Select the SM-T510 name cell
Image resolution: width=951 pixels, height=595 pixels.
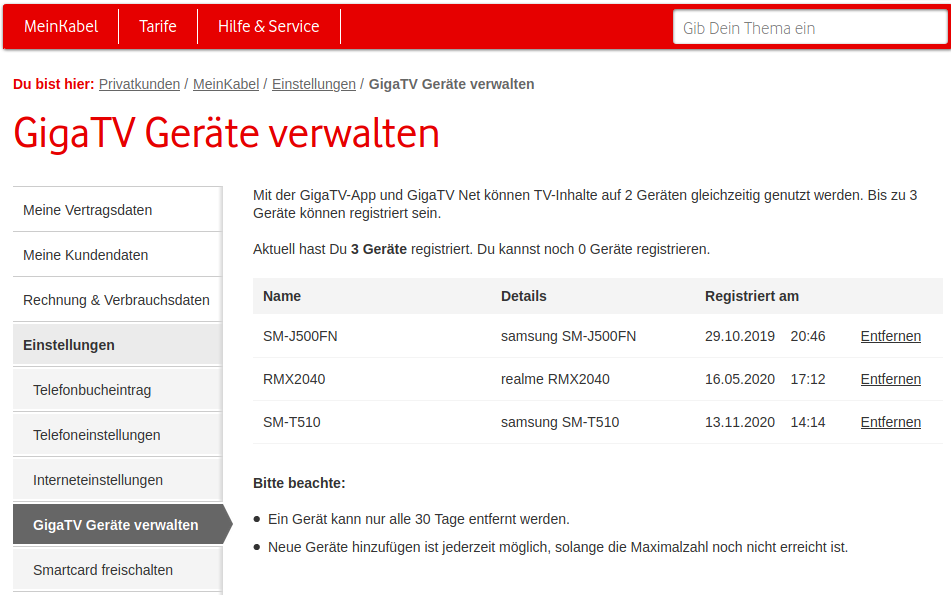(x=292, y=422)
